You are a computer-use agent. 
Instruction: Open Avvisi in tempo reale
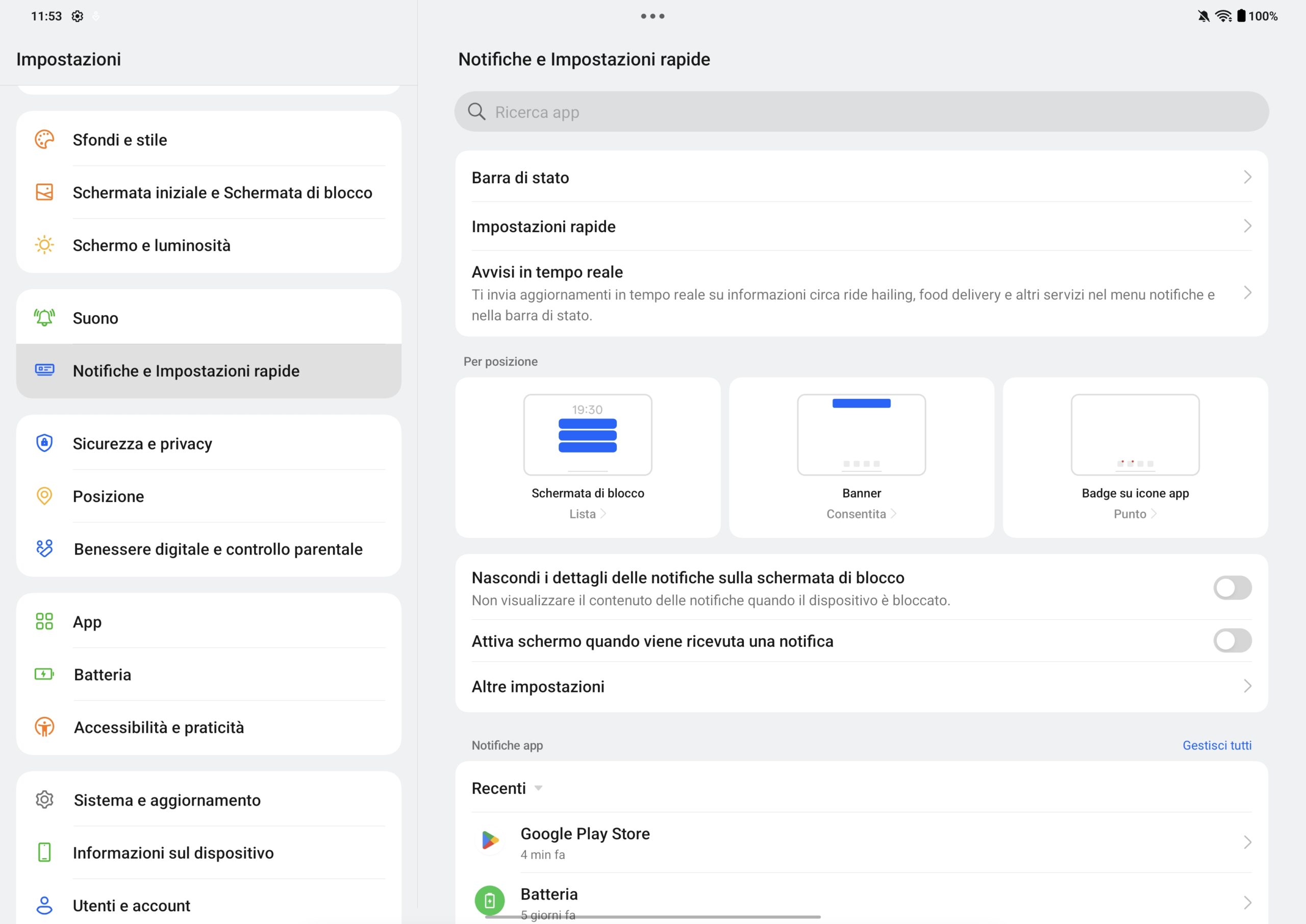(861, 293)
